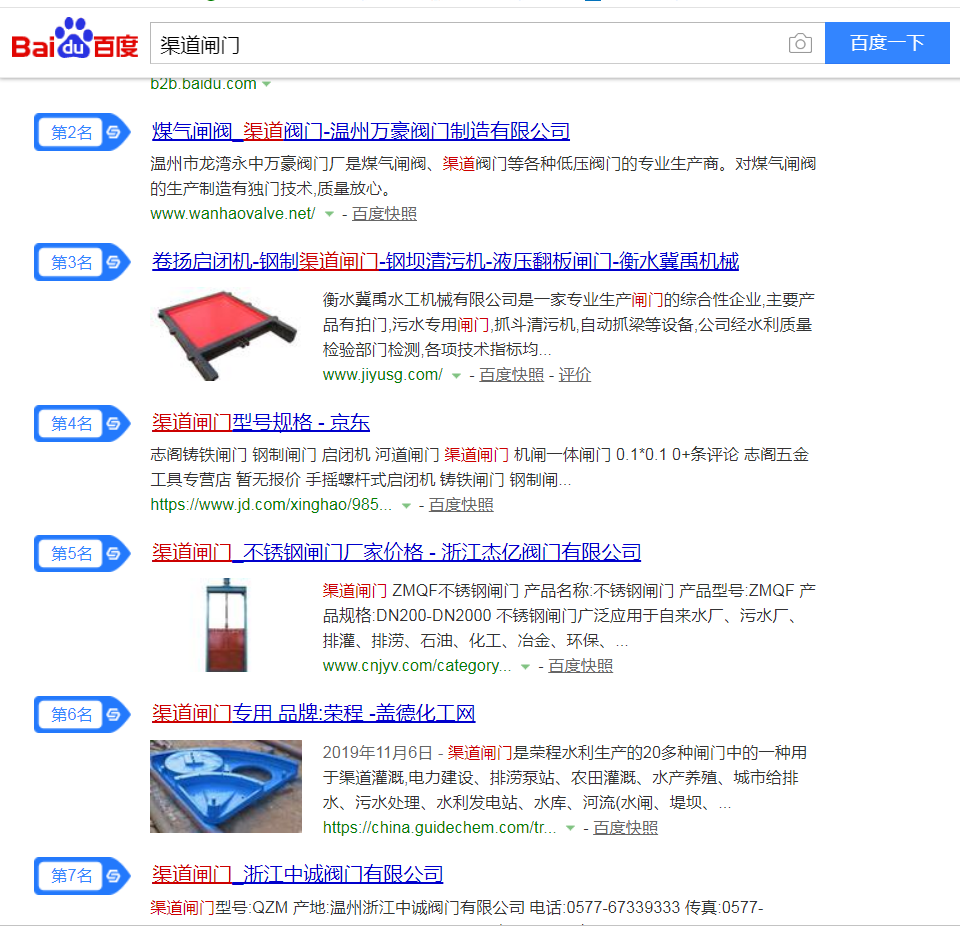Expand the arrow beside www.wanhaovalve.net
The image size is (960, 926).
tap(329, 214)
